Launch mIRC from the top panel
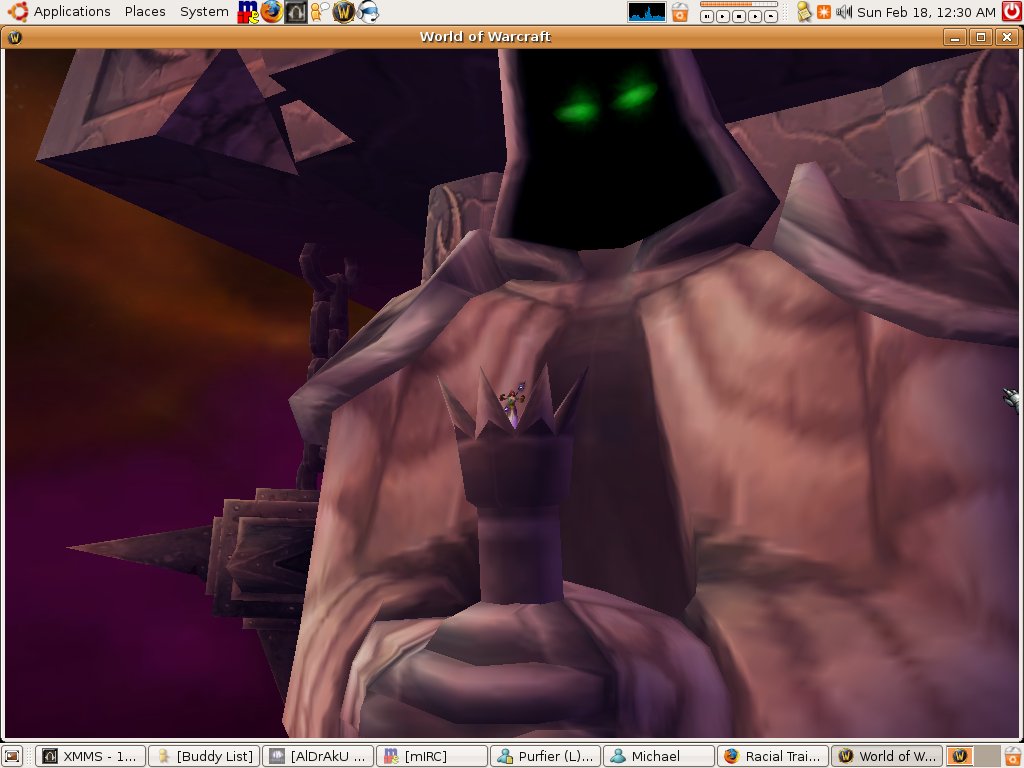 (x=248, y=12)
